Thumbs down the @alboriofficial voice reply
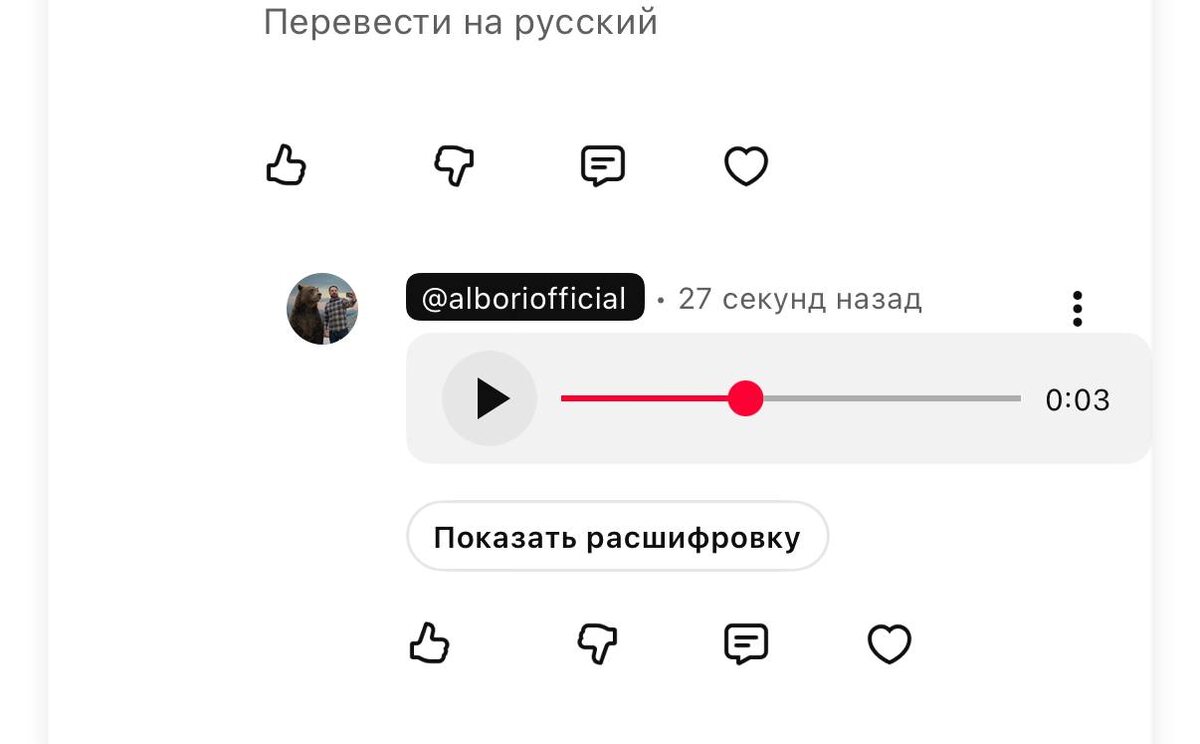This screenshot has height=744, width=1200. point(597,643)
